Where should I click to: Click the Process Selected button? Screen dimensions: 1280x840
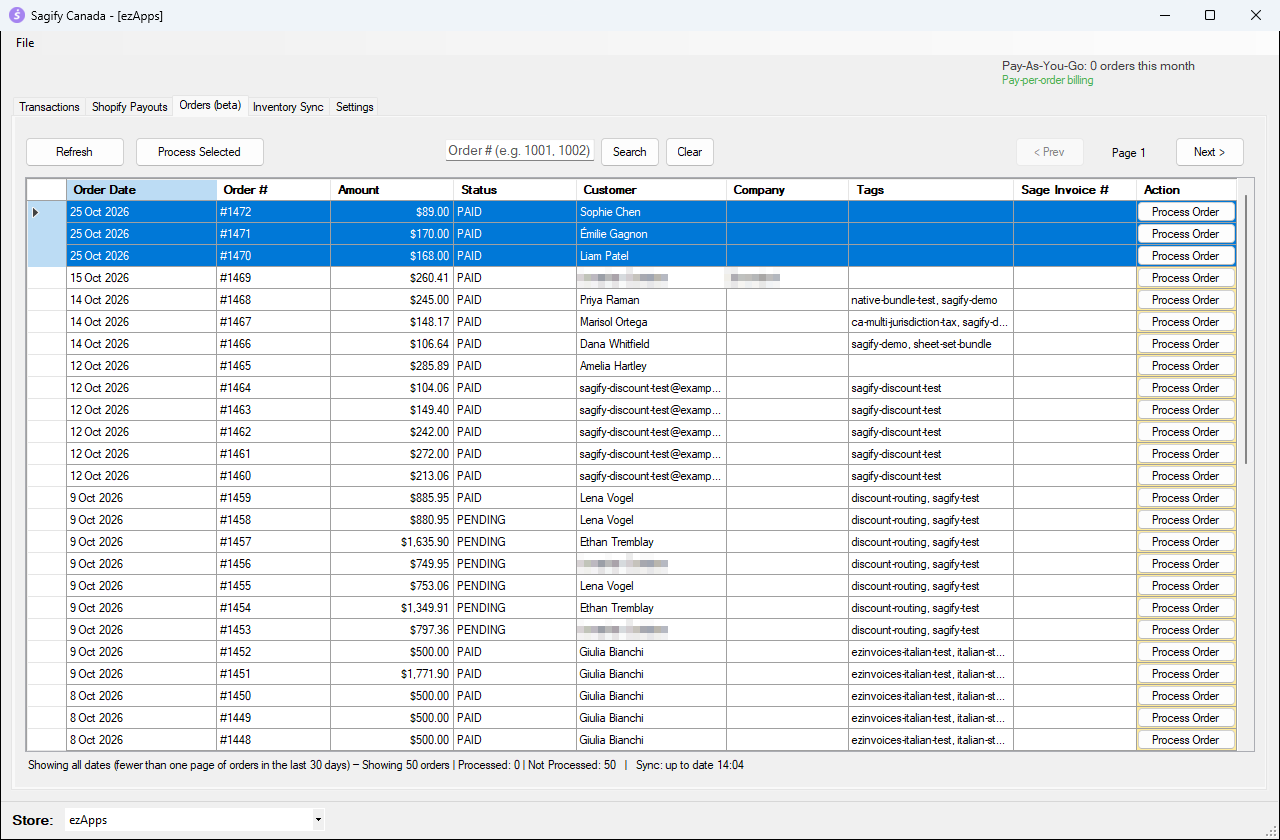coord(200,152)
